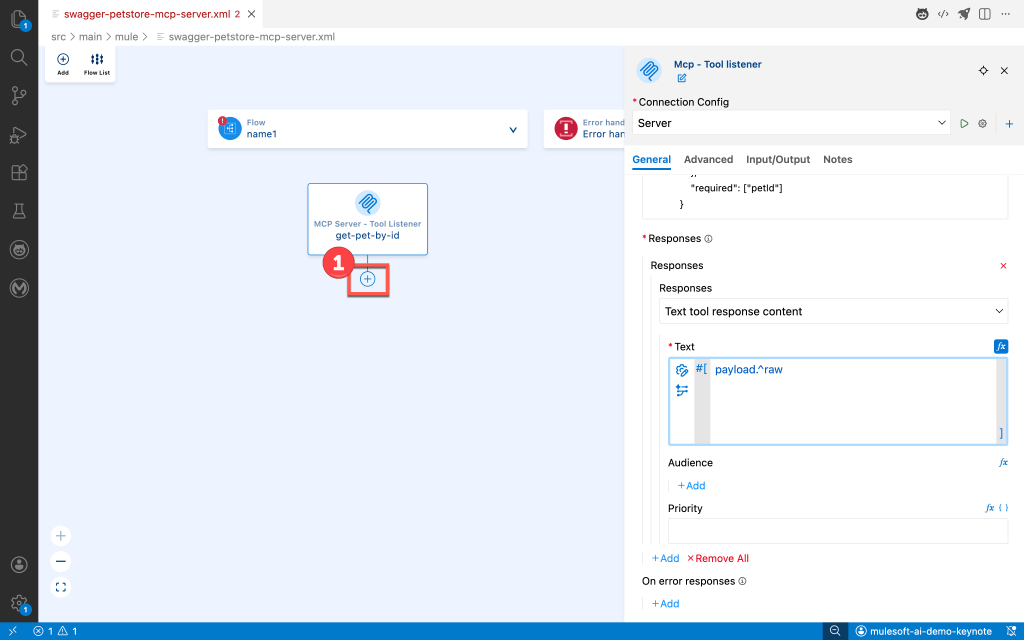Click the rocket deploy icon in title bar
The width and height of the screenshot is (1024, 640).
[x=964, y=14]
